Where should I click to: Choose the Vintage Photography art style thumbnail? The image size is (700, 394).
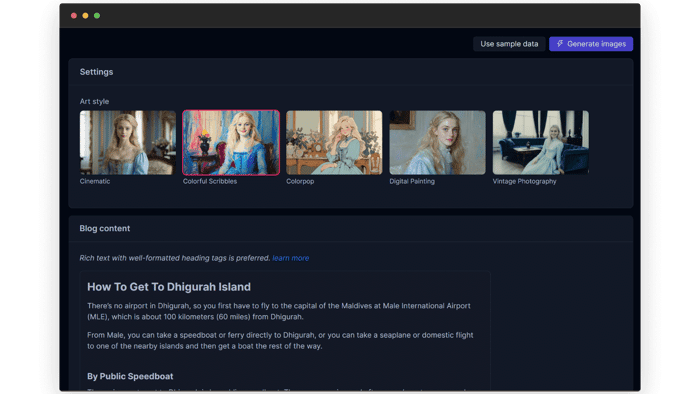tap(541, 142)
